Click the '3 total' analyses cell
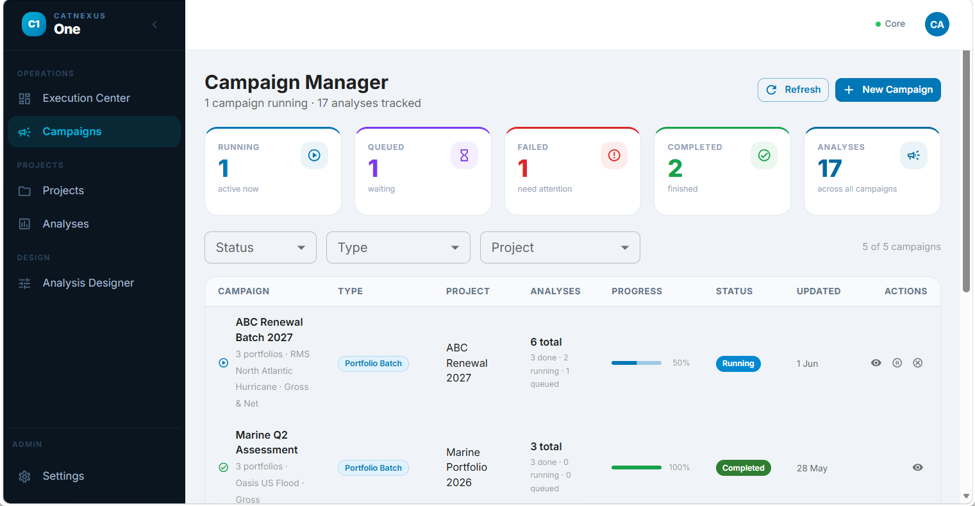The image size is (975, 506). (546, 446)
